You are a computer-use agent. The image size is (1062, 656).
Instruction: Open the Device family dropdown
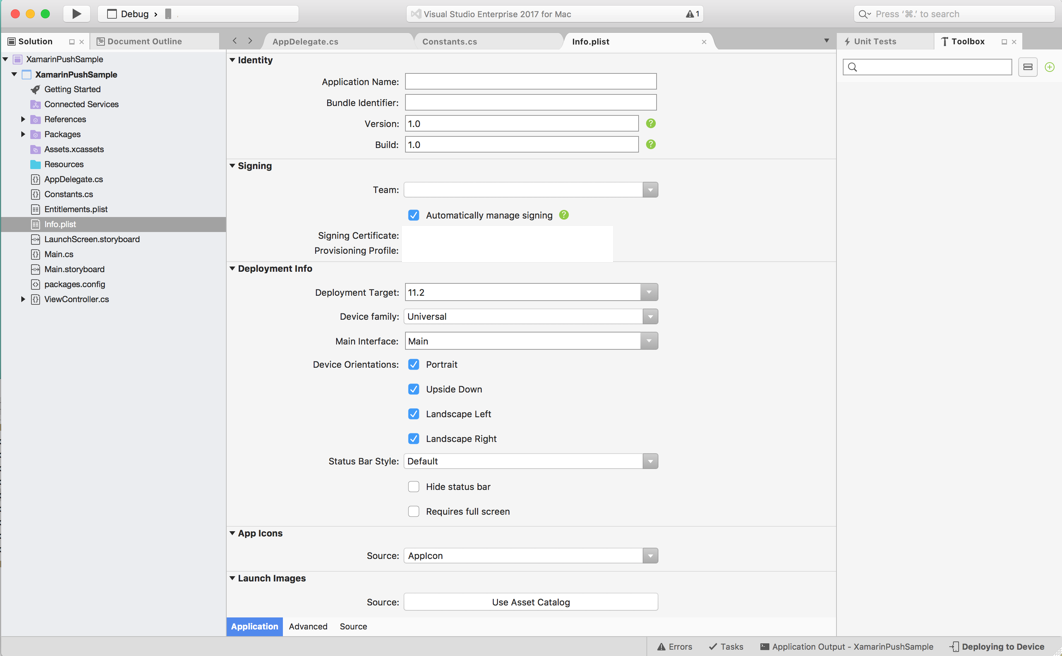point(650,317)
